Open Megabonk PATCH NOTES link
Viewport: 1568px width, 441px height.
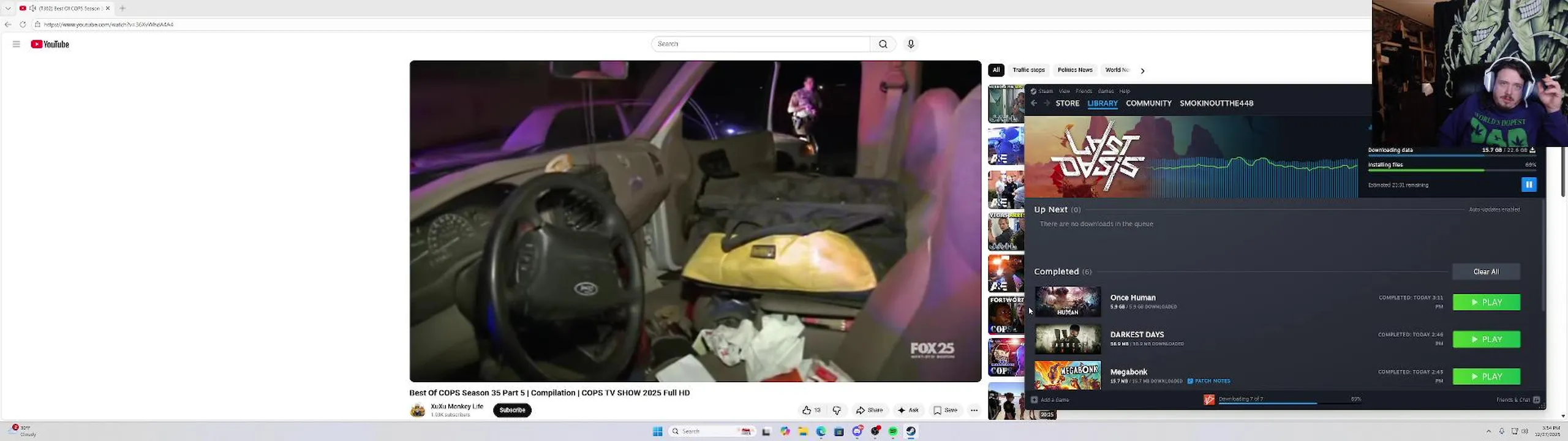(1208, 381)
